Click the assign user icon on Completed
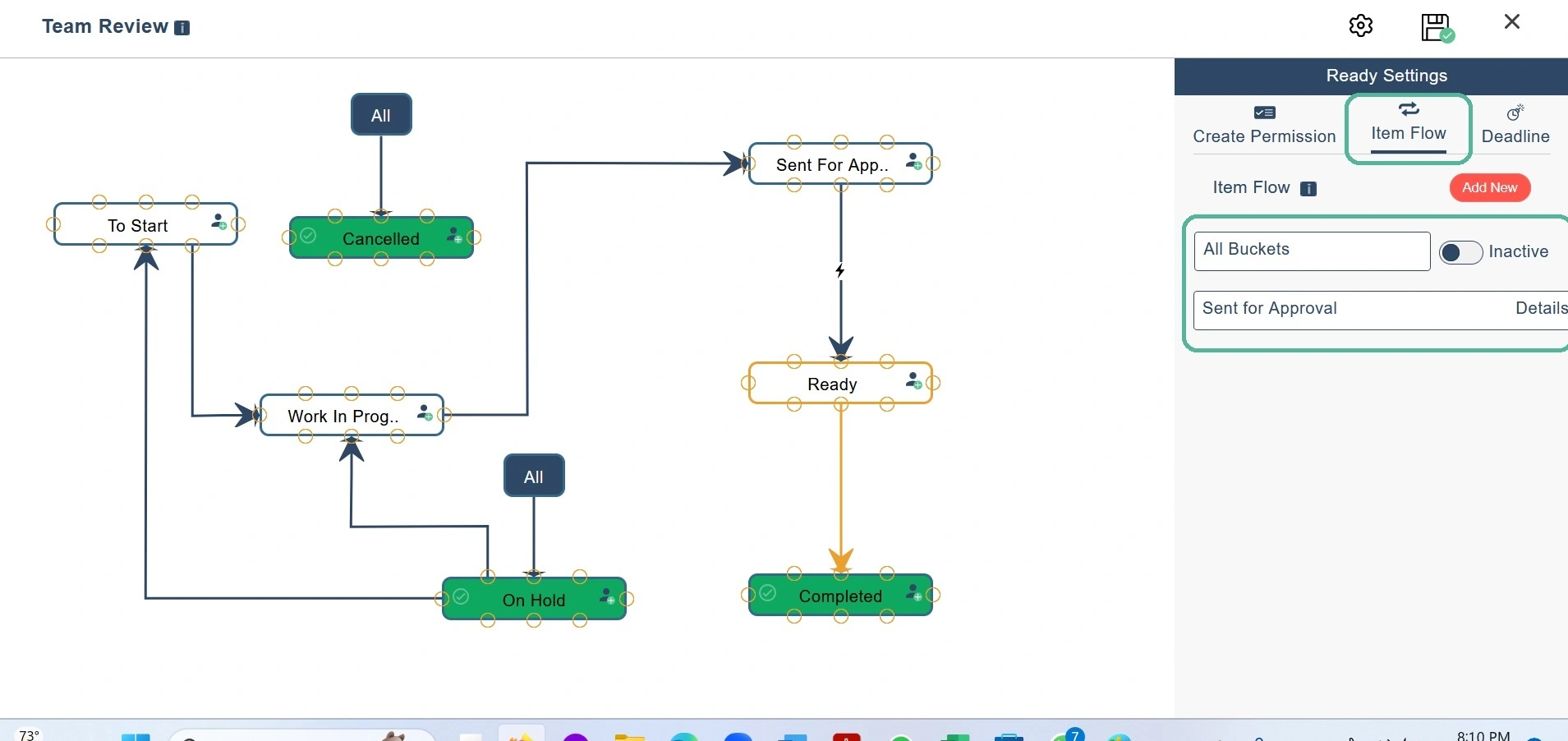The width and height of the screenshot is (1568, 741). [x=913, y=591]
